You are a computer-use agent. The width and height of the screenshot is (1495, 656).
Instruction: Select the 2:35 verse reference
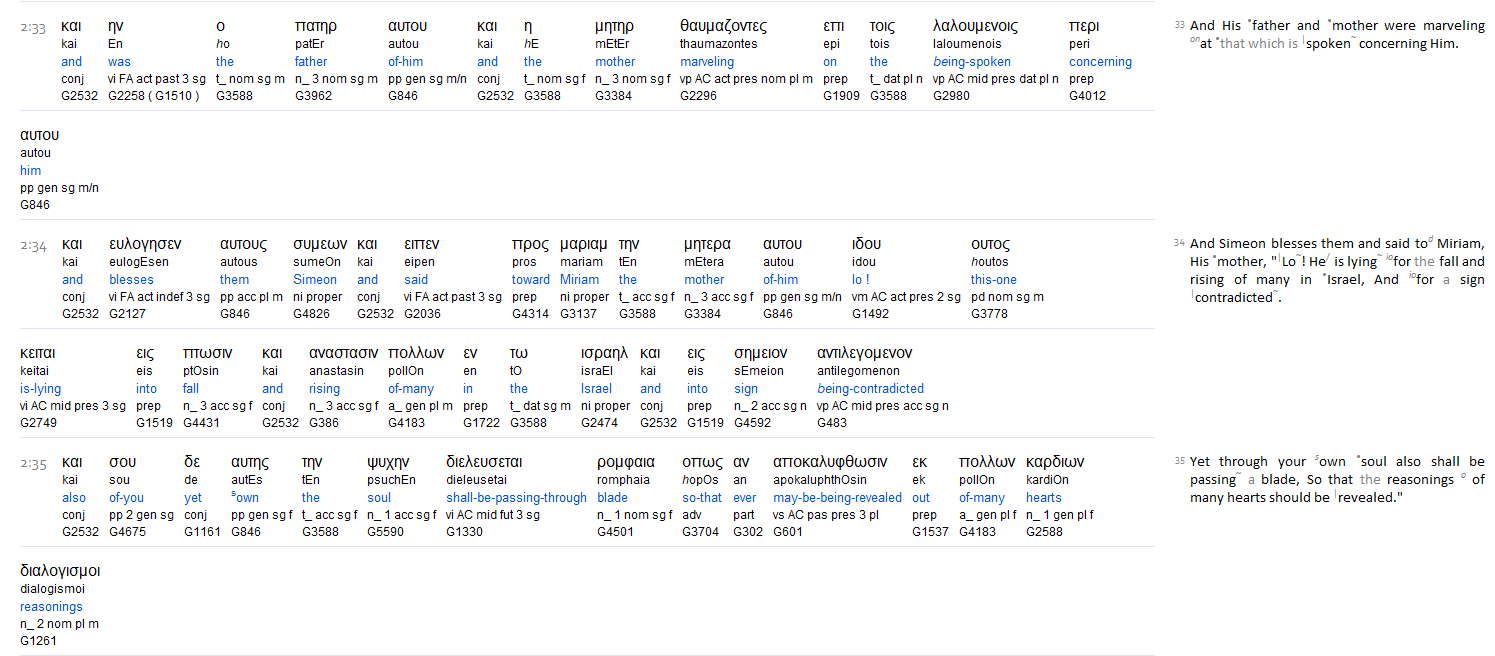[33, 464]
